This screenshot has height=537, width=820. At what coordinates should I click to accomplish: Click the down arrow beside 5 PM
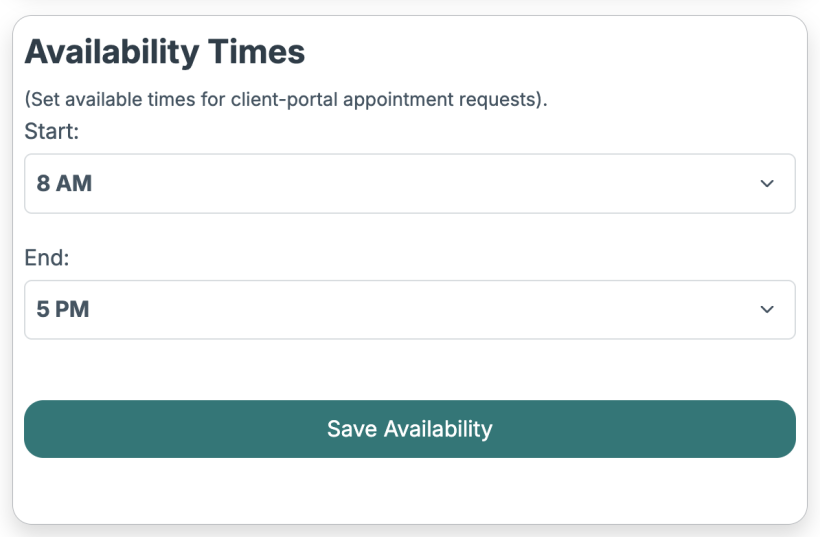tap(767, 310)
